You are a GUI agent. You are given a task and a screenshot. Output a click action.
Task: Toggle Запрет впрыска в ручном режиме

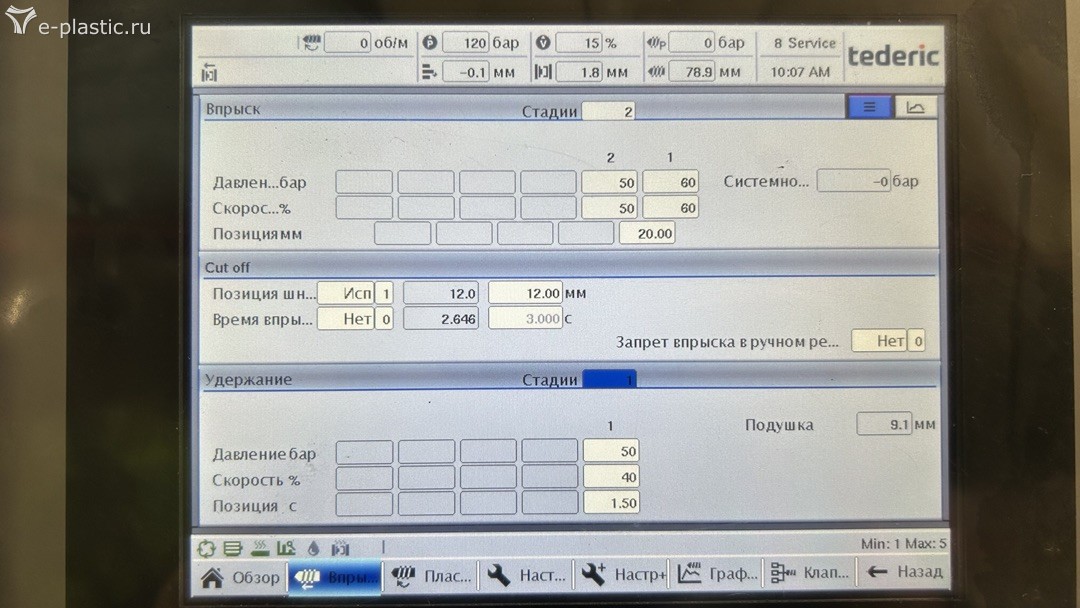pyautogui.click(x=878, y=341)
